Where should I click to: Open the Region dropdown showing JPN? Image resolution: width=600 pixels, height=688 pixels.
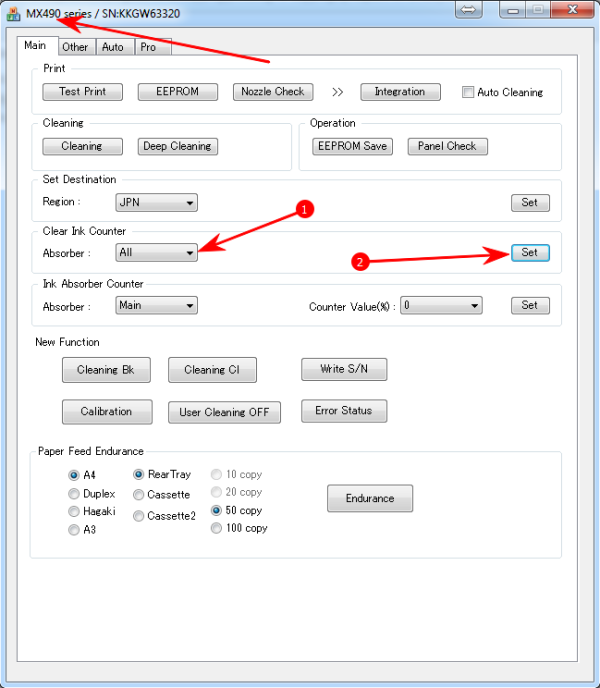coord(156,202)
